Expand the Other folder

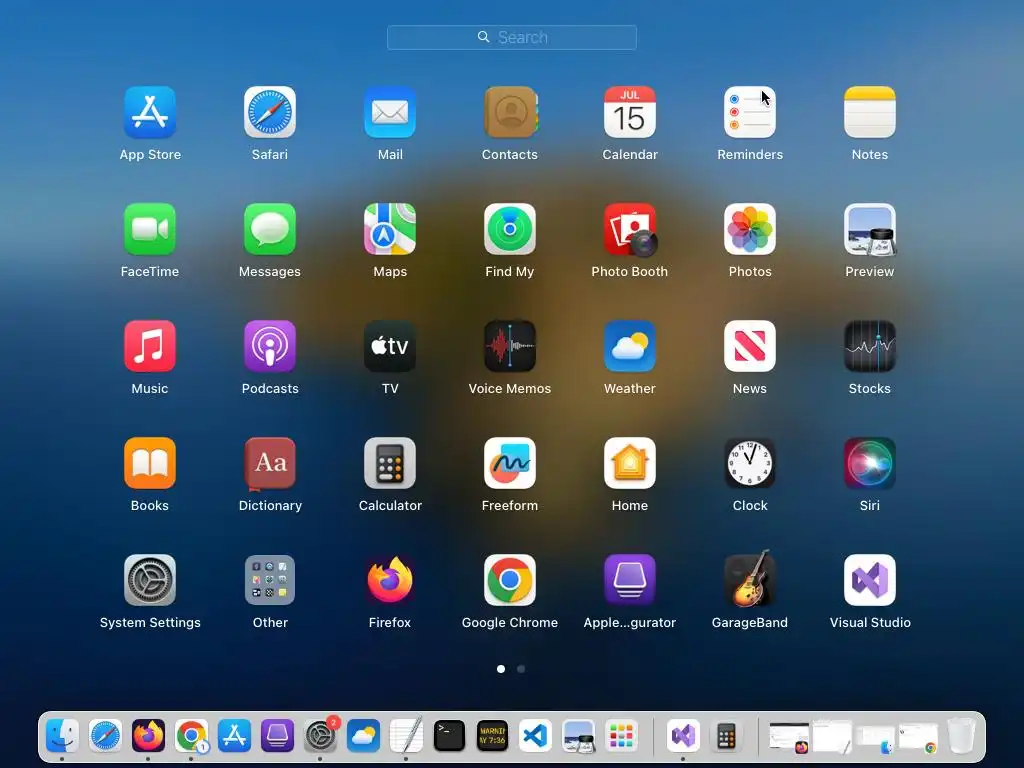pyautogui.click(x=270, y=580)
